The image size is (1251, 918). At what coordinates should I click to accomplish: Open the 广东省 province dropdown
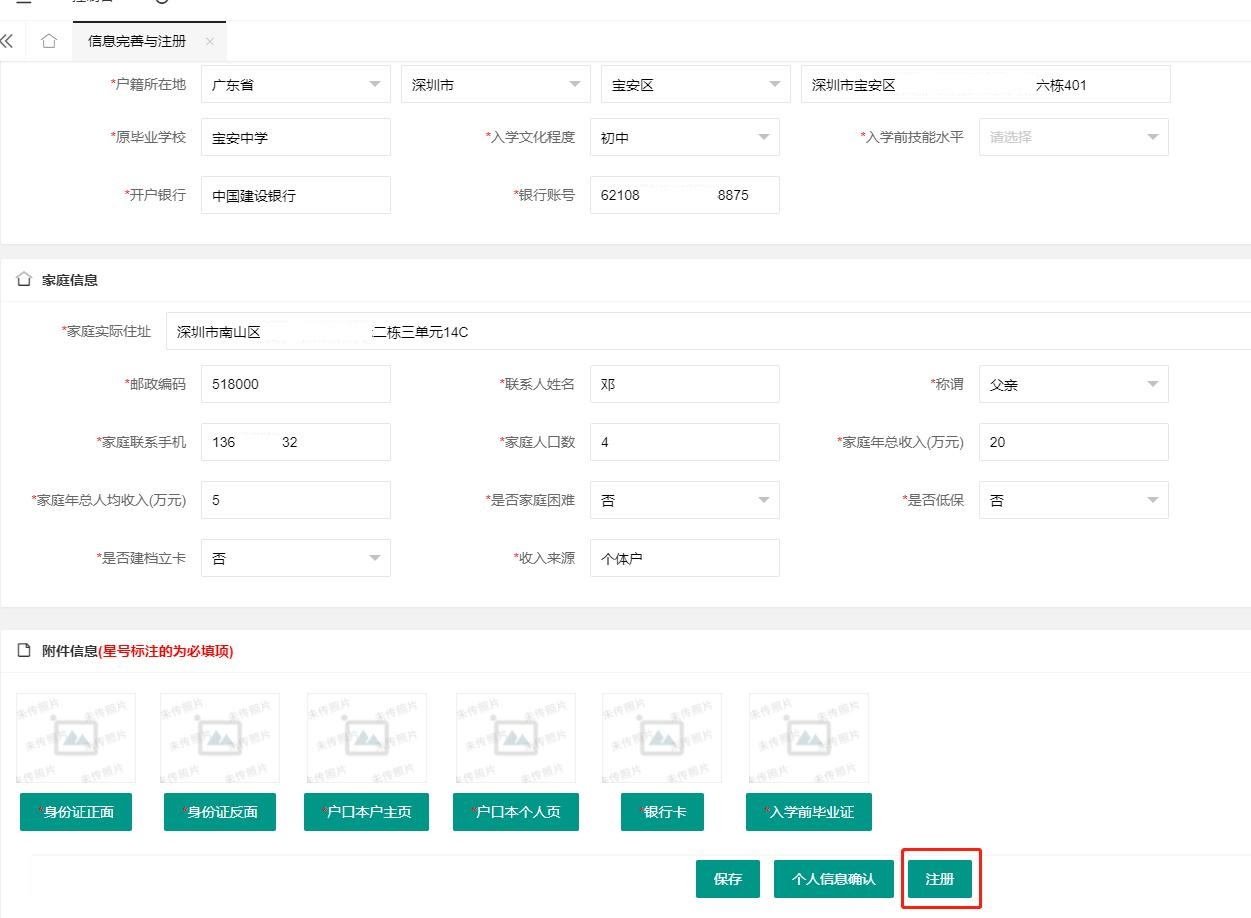tap(296, 84)
